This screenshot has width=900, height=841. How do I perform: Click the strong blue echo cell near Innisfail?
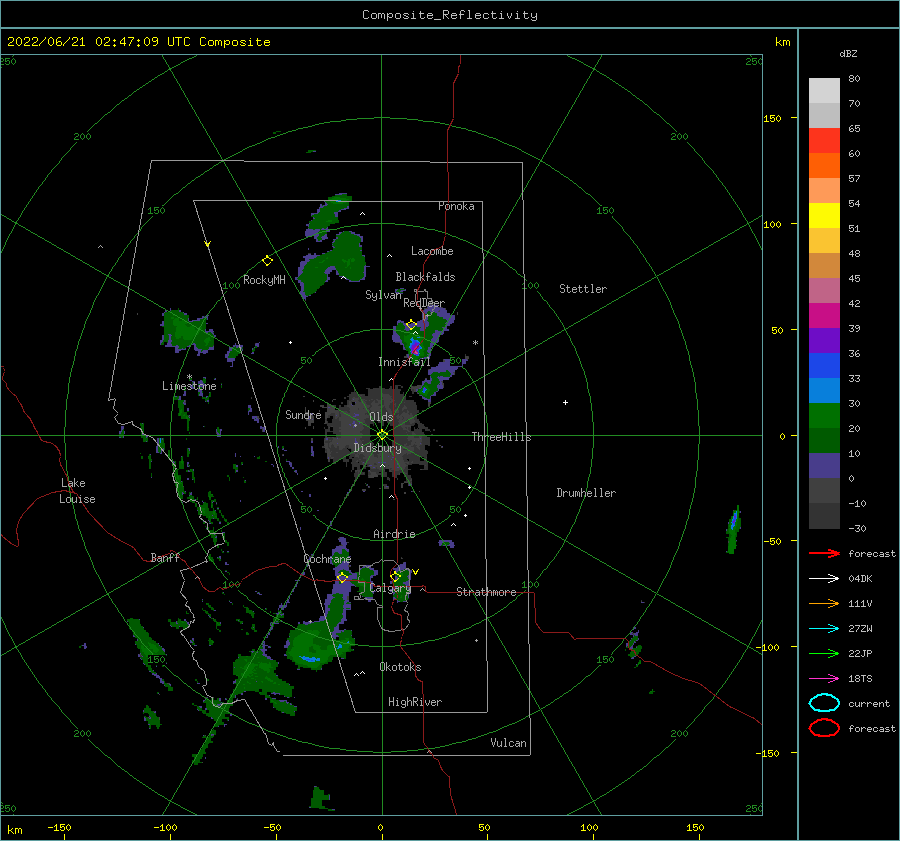pyautogui.click(x=414, y=347)
